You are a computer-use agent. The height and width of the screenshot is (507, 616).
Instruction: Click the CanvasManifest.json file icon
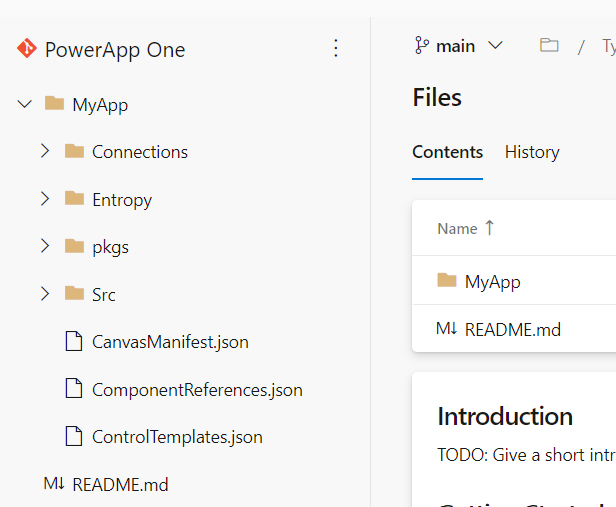[74, 341]
